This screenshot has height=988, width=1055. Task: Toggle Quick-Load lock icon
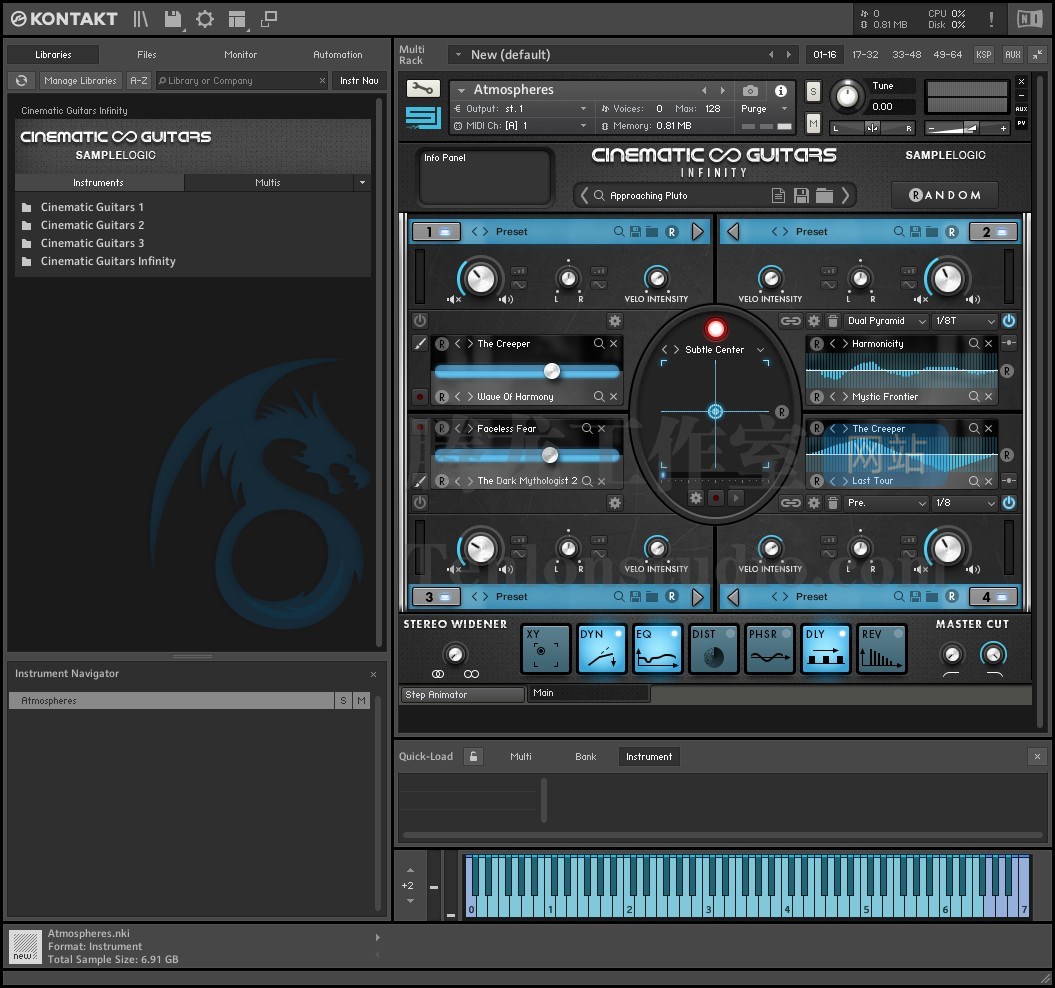(473, 756)
